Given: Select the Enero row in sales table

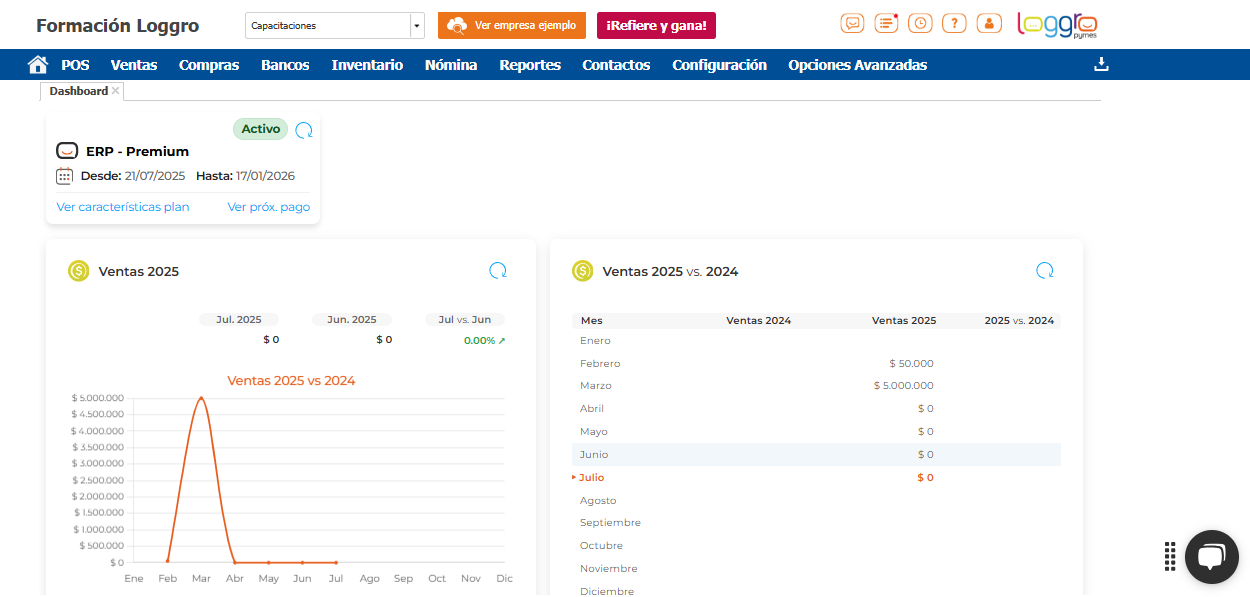Looking at the screenshot, I should click(x=816, y=341).
